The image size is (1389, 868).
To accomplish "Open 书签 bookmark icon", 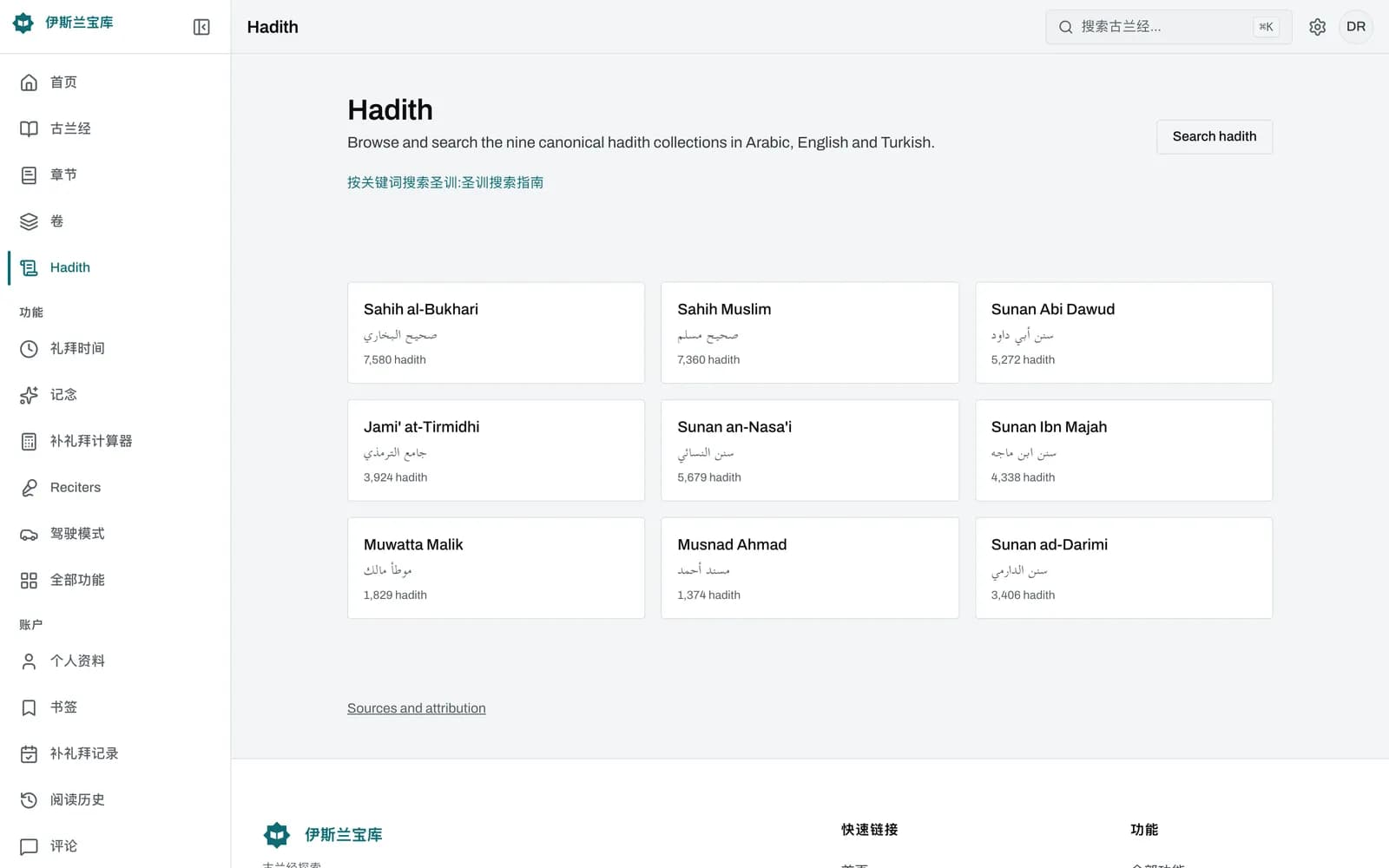I will pyautogui.click(x=29, y=707).
